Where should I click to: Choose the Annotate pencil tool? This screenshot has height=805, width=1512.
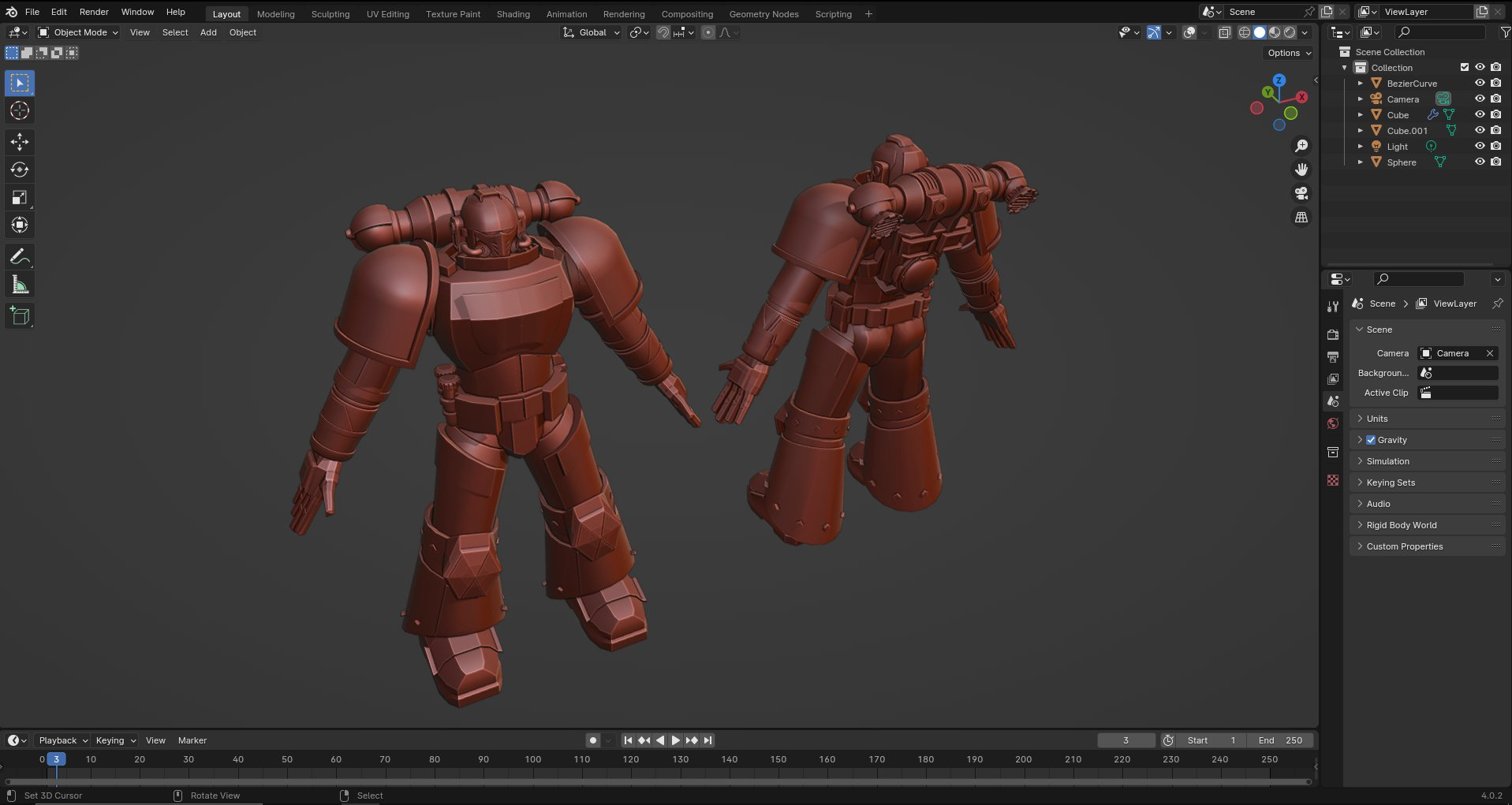pyautogui.click(x=20, y=256)
